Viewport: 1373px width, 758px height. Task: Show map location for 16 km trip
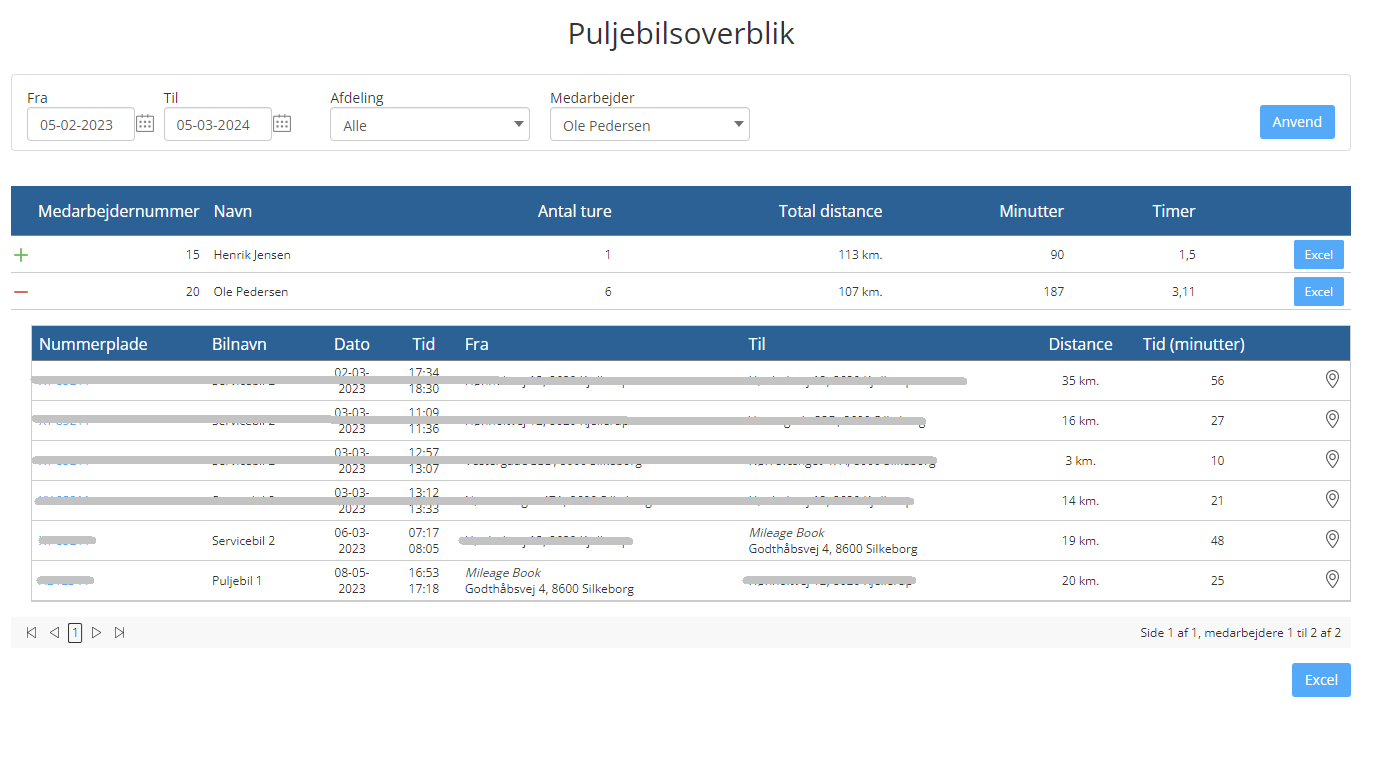click(1332, 419)
